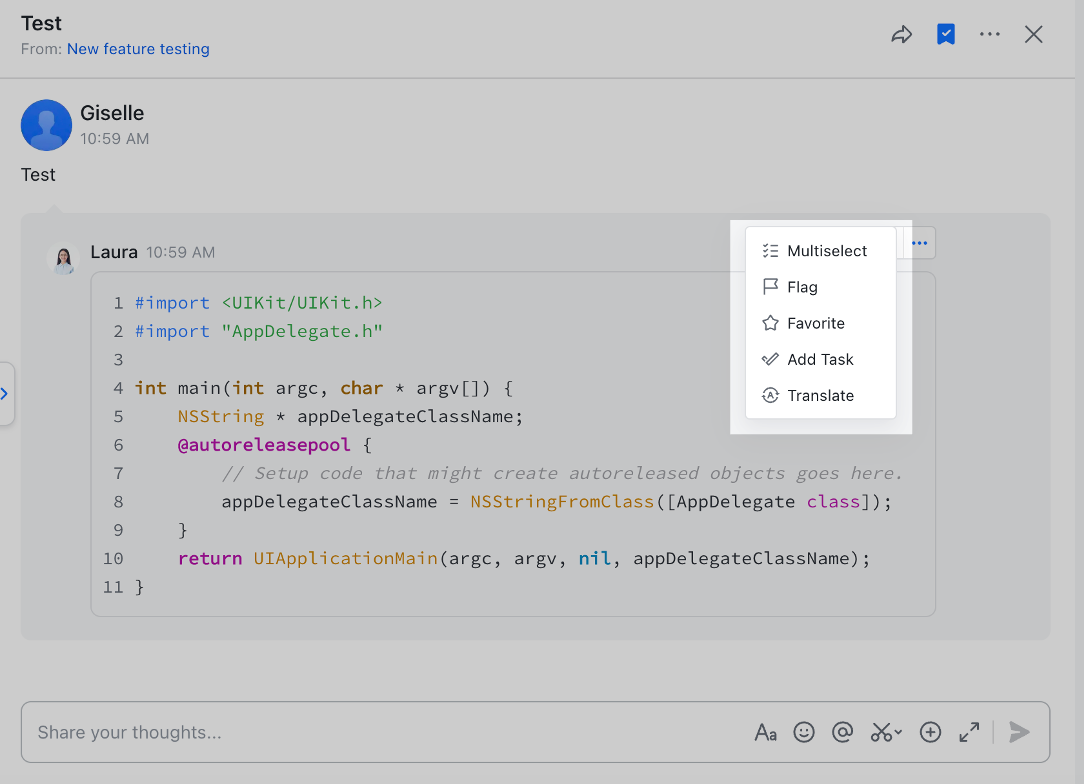Screen dimensions: 1084x784
Task: Click the Share your thoughts input field
Action: pos(380,733)
